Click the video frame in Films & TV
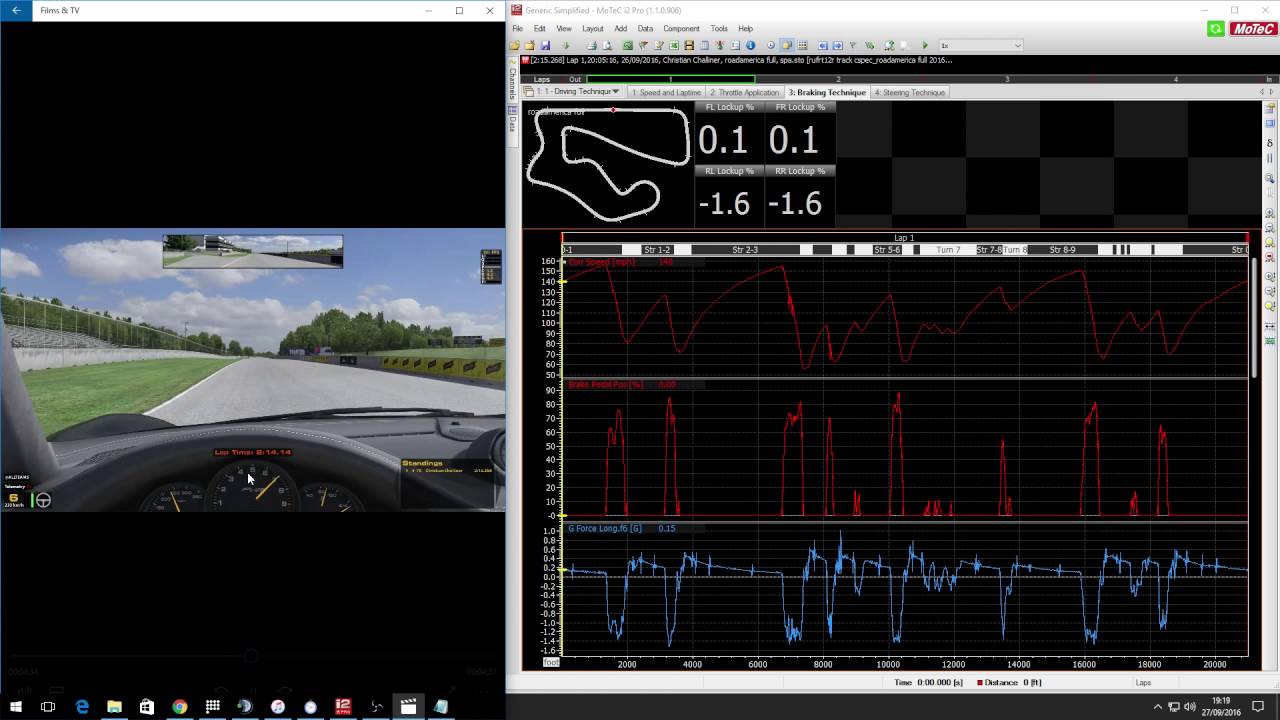Image resolution: width=1280 pixels, height=720 pixels. point(253,370)
